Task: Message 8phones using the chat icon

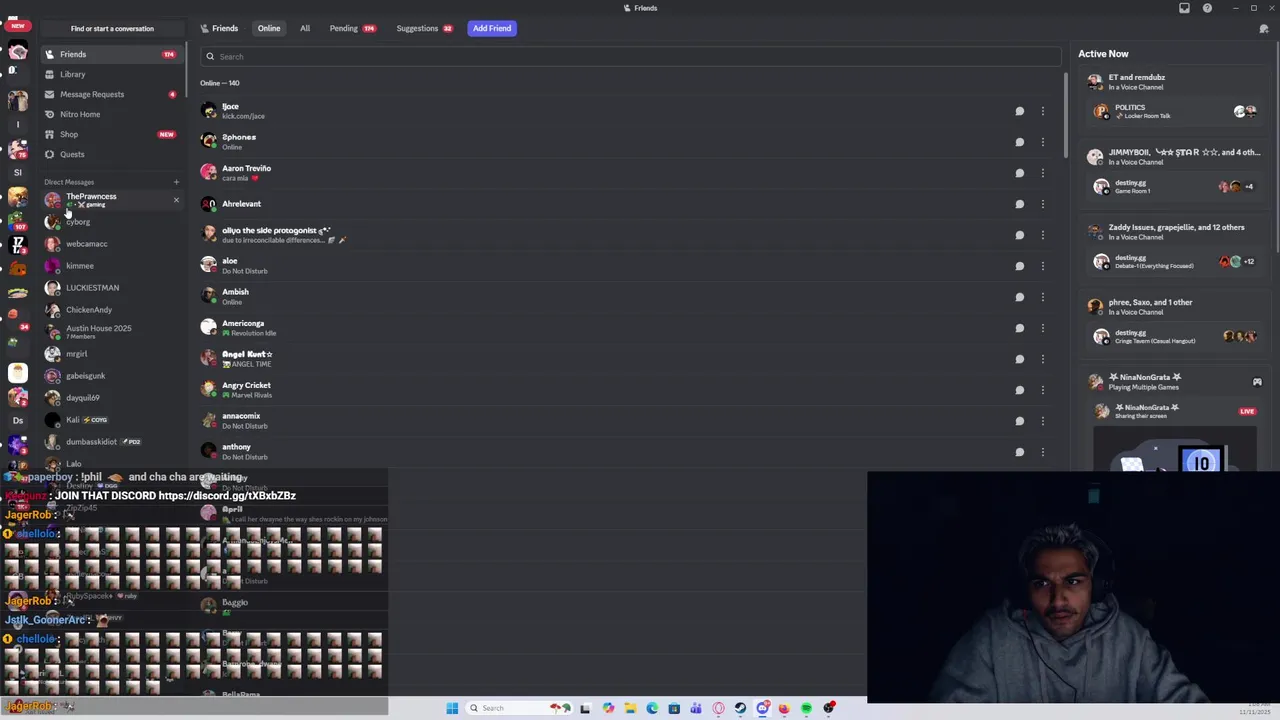Action: (1019, 142)
